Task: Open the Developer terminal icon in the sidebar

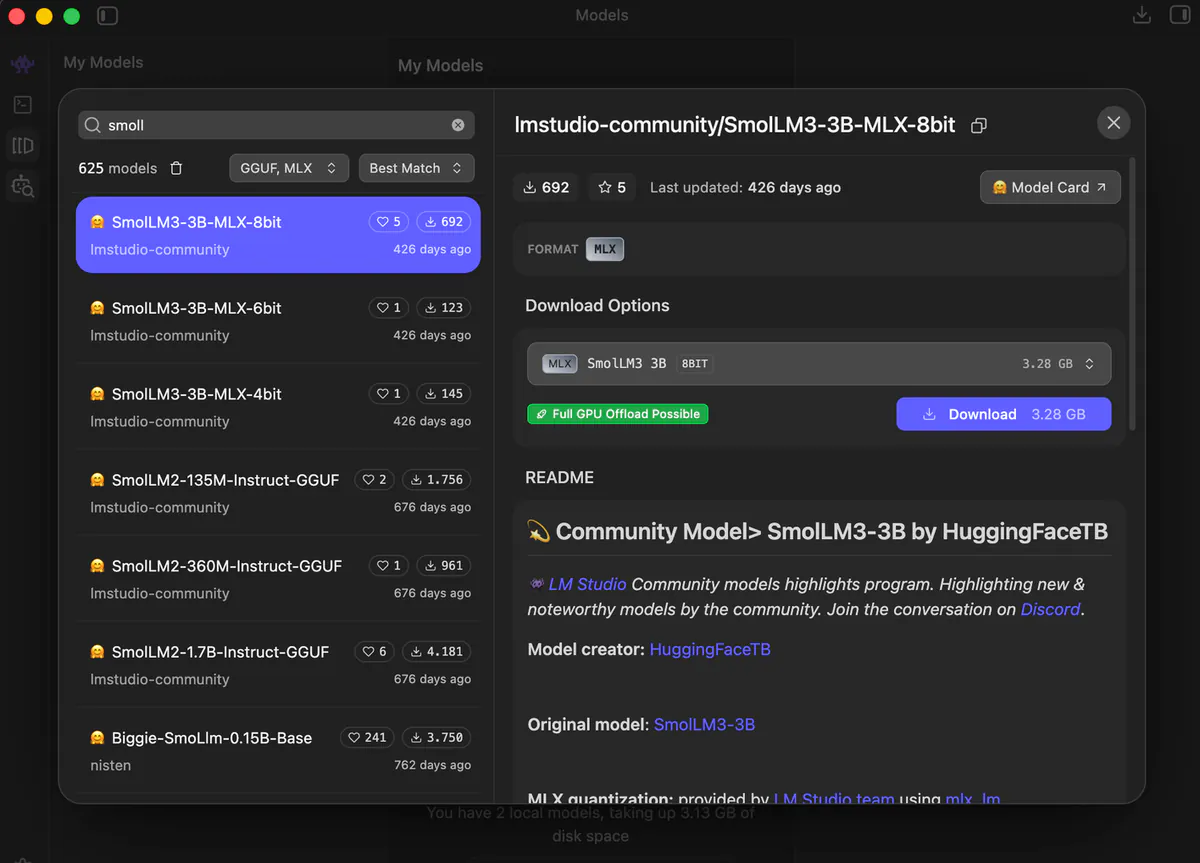Action: [x=22, y=104]
